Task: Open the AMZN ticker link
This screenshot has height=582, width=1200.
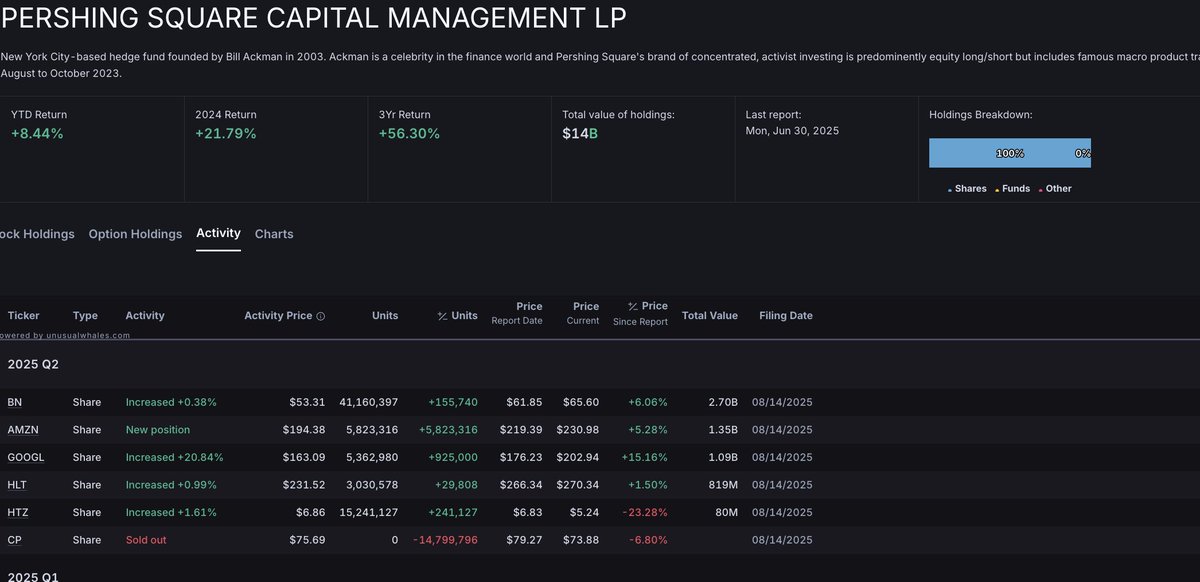Action: (23, 430)
